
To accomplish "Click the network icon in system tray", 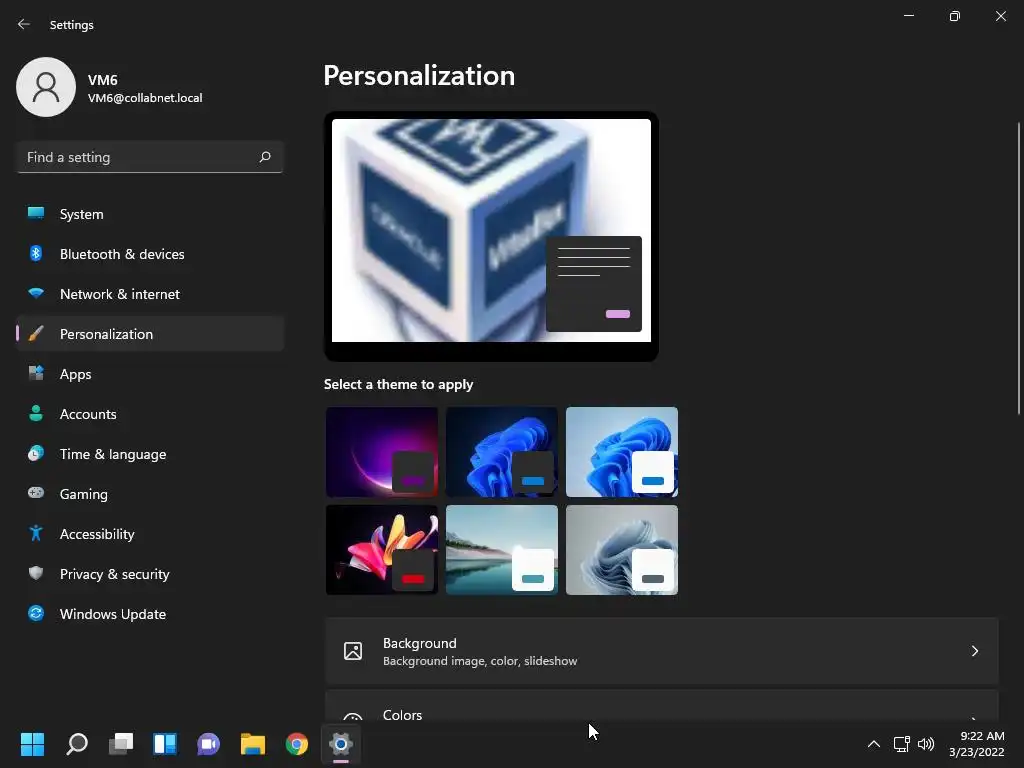I will point(901,744).
